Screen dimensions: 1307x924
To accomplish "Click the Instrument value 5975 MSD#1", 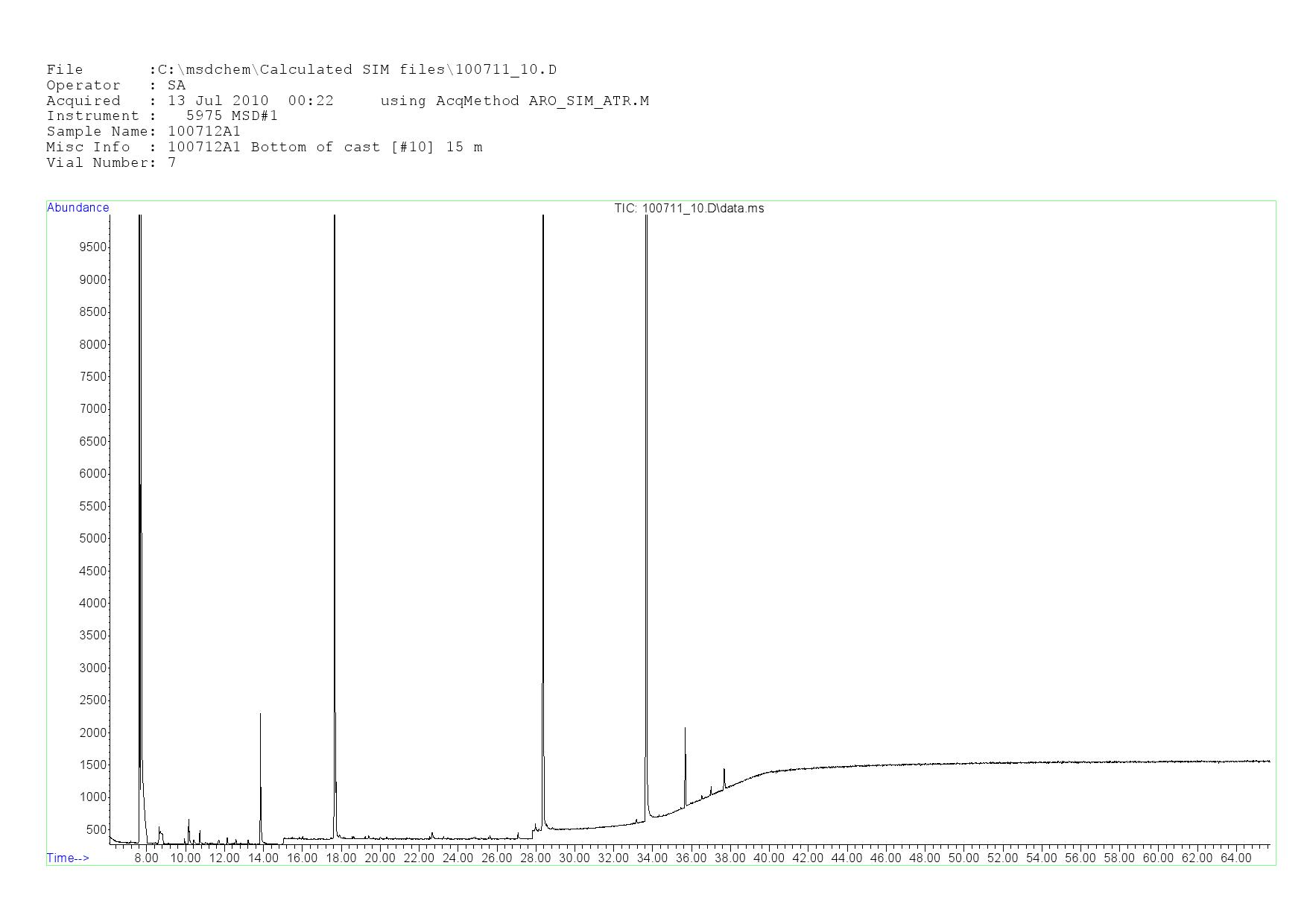I will pyautogui.click(x=232, y=116).
